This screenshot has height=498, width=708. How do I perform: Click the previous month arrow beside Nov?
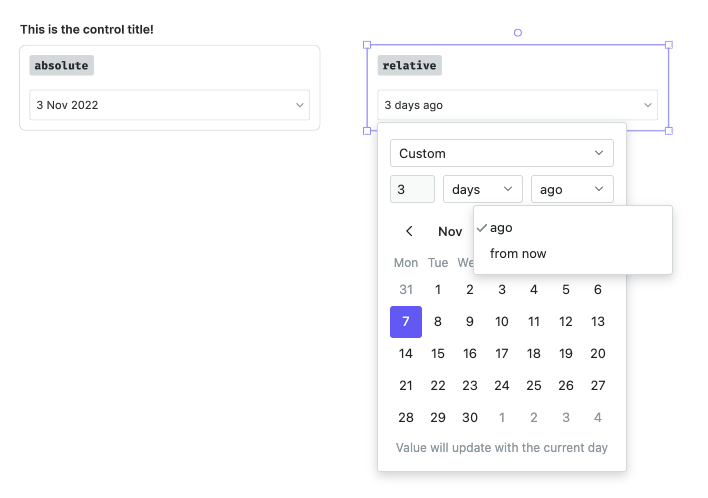[x=409, y=231]
